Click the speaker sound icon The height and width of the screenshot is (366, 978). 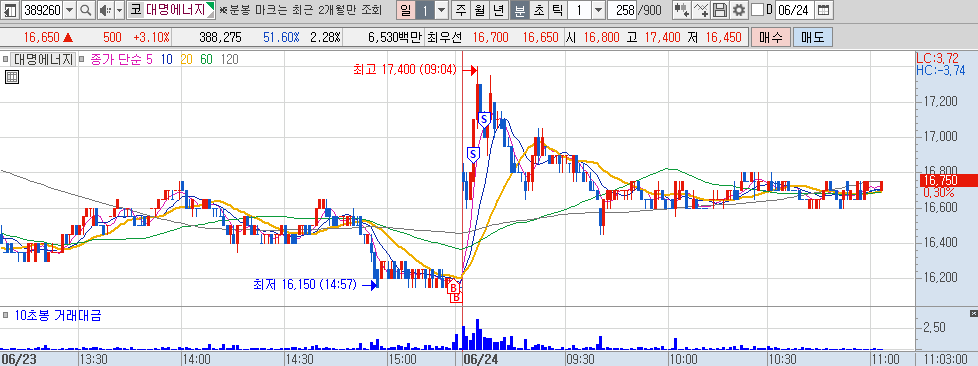tap(105, 9)
